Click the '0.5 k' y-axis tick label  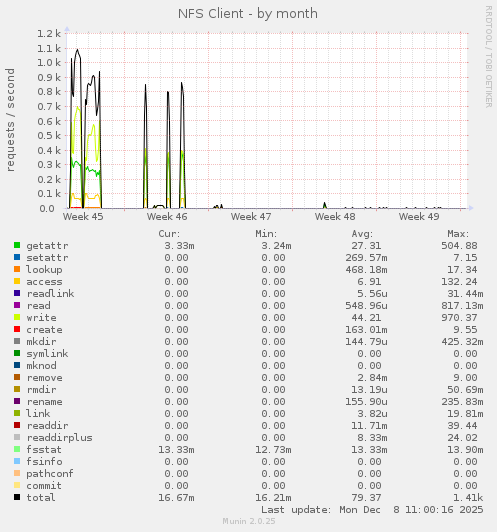[49, 136]
